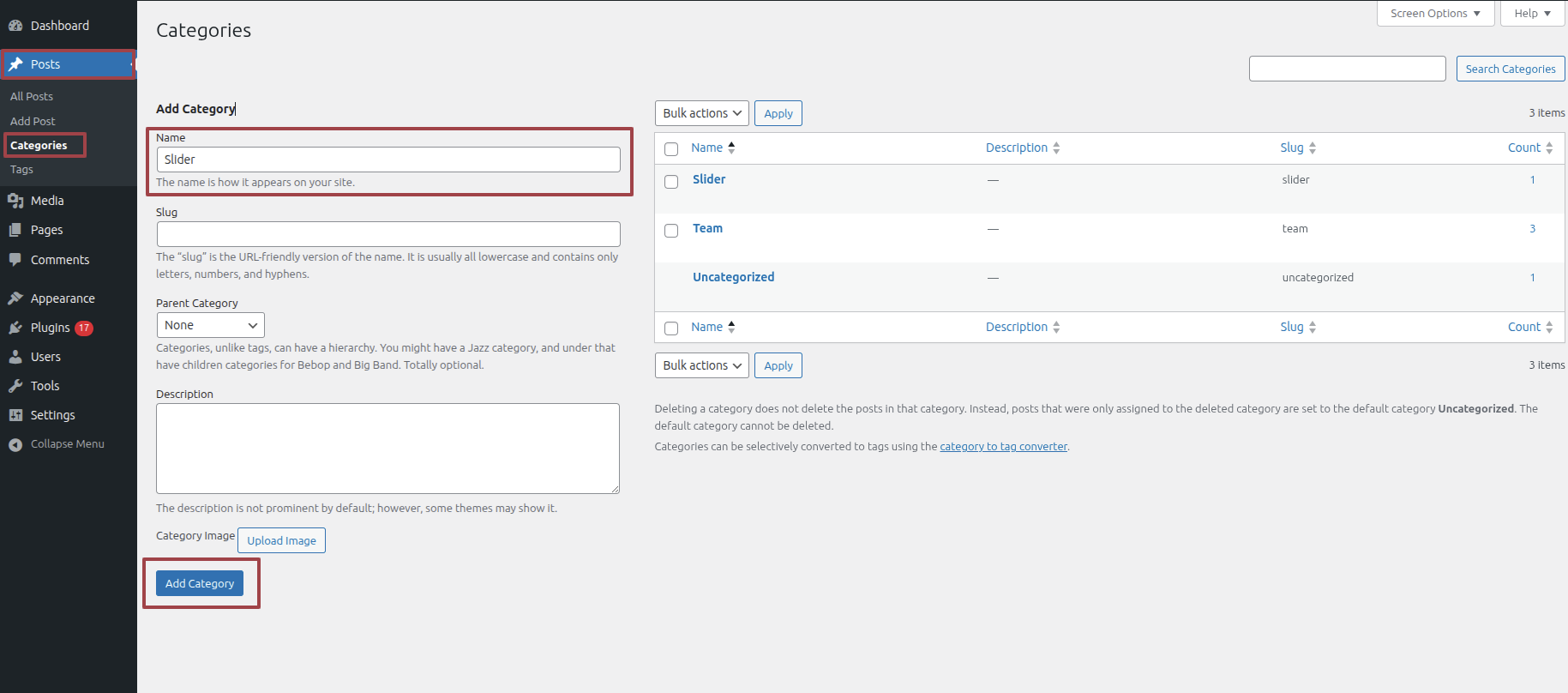Screen dimensions: 1568x693
Task: Click the Media icon in sidebar
Action: (15, 201)
